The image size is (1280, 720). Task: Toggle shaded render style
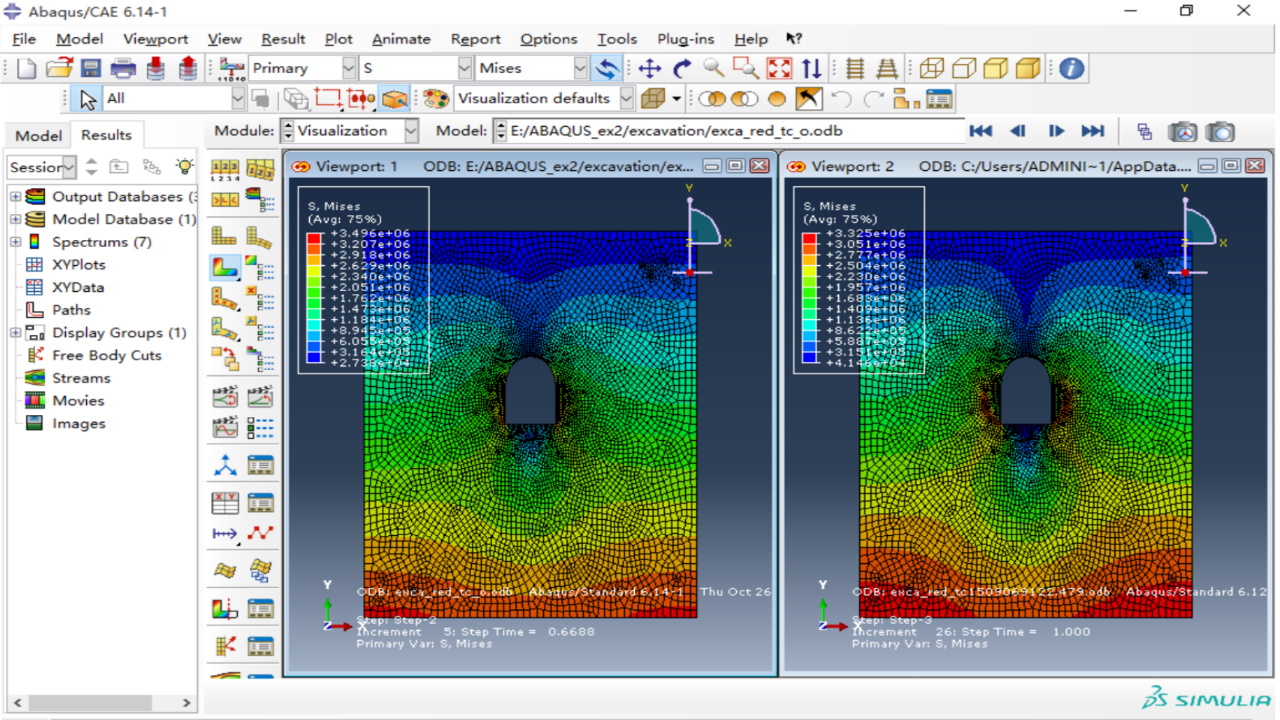tap(1027, 68)
